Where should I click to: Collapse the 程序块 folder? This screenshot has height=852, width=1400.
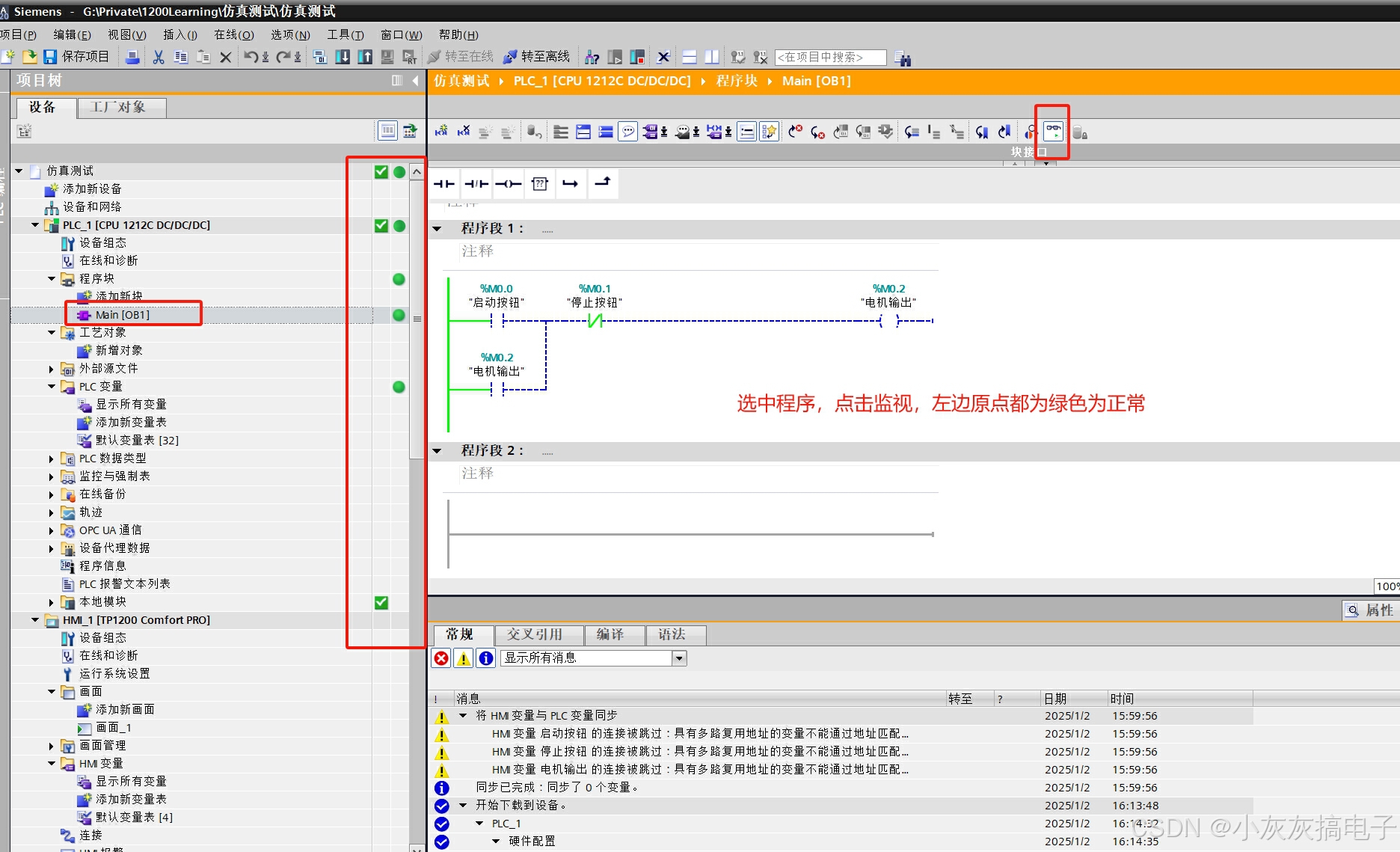tap(52, 279)
